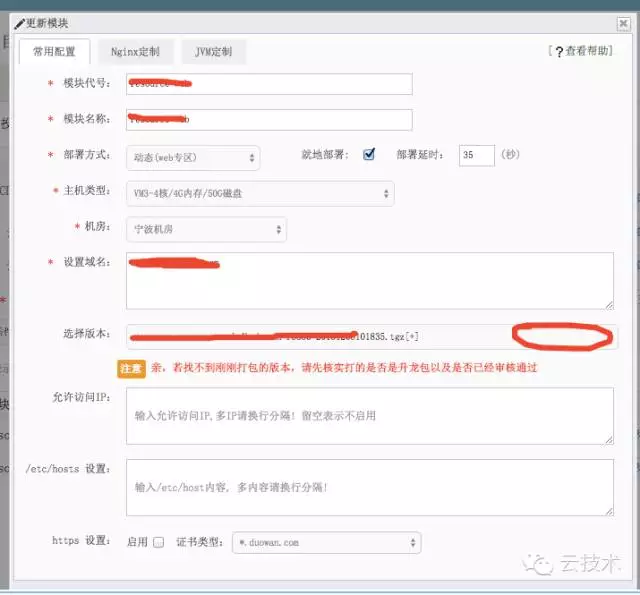Screen dimensions: 640x595
Task: Open the 证书类型 *.duowan.com dropdown
Action: 326,542
